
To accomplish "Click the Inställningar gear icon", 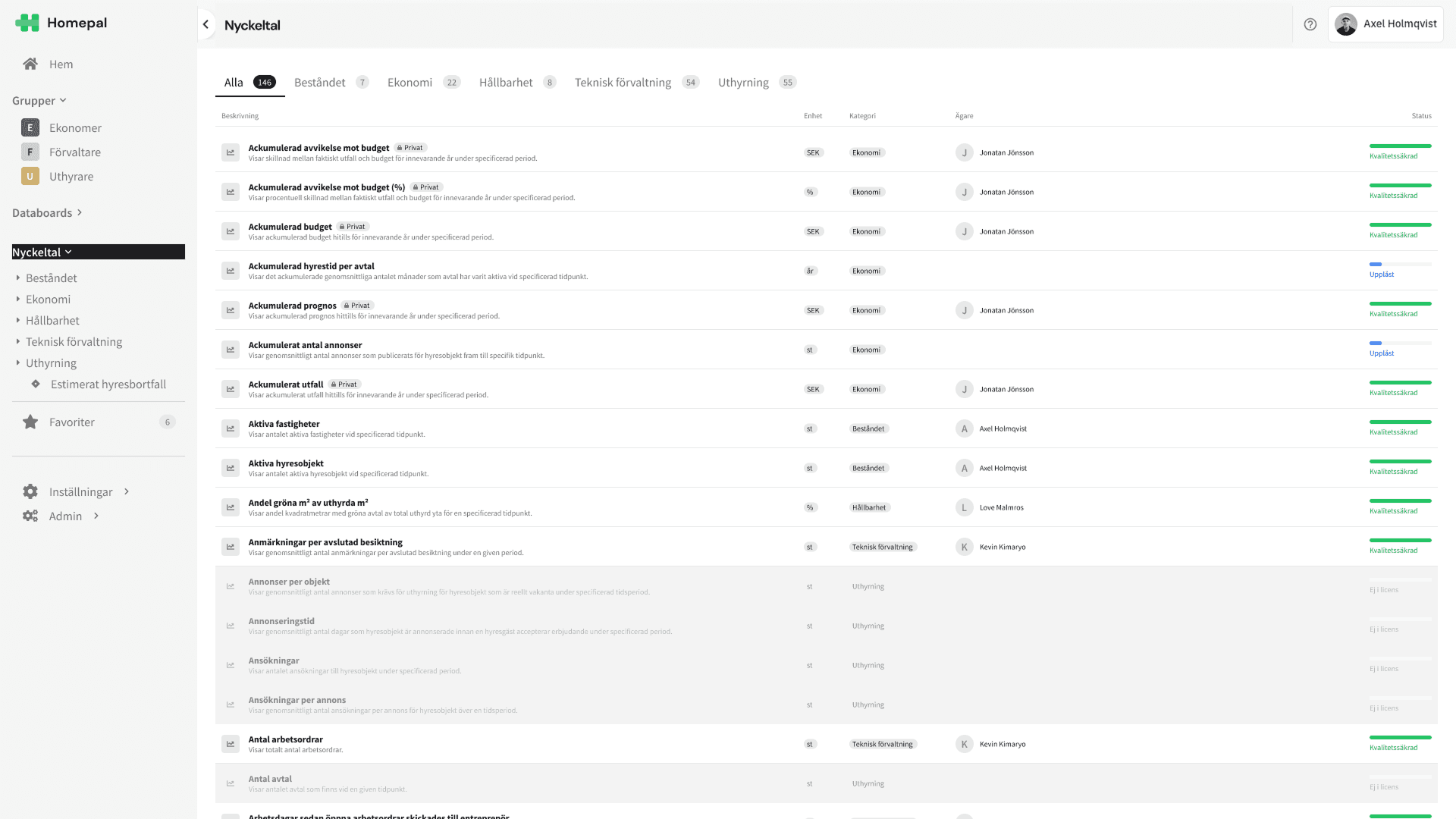I will tap(30, 491).
